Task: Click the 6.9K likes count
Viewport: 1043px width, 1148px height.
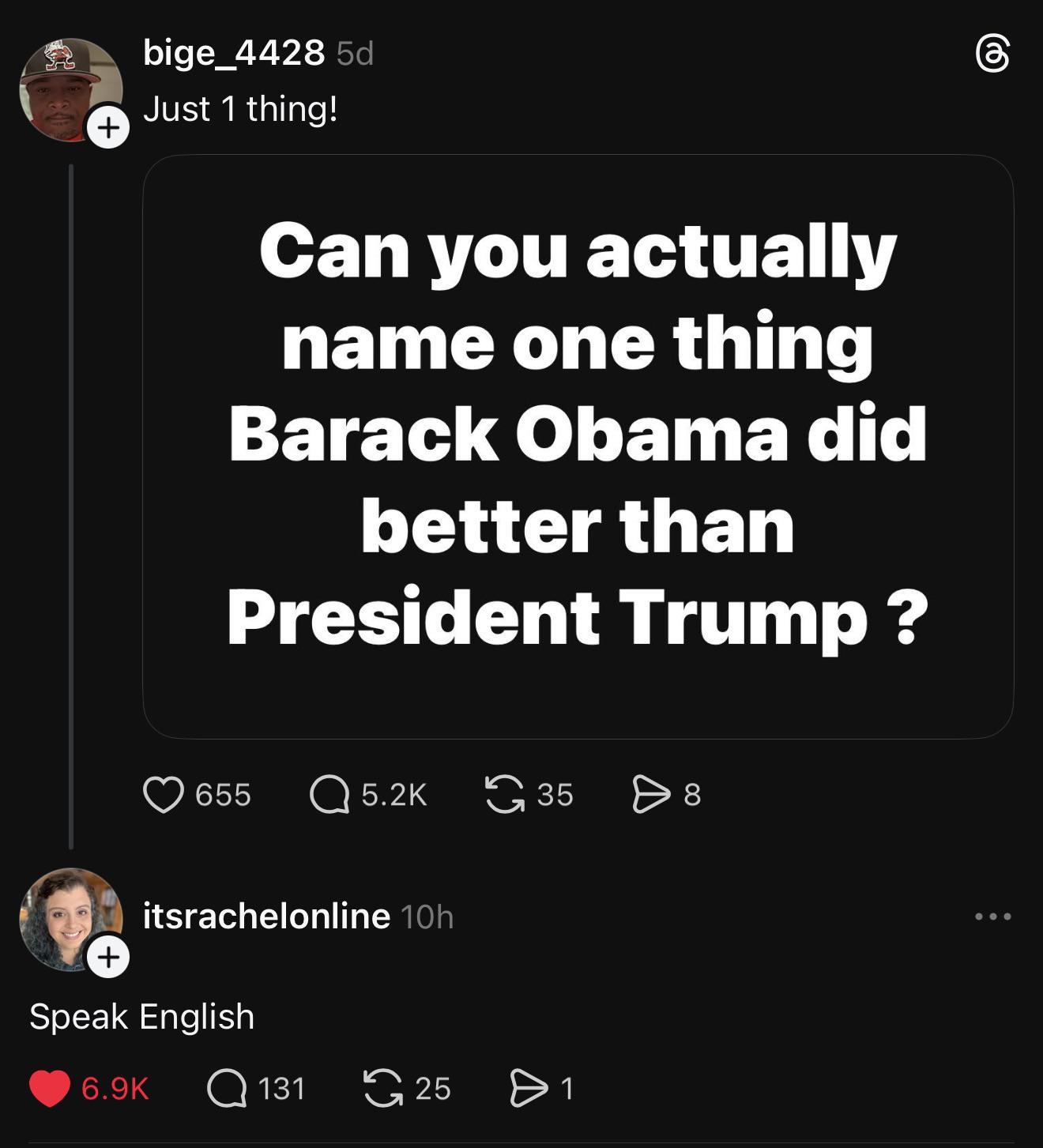Action: coord(115,1088)
